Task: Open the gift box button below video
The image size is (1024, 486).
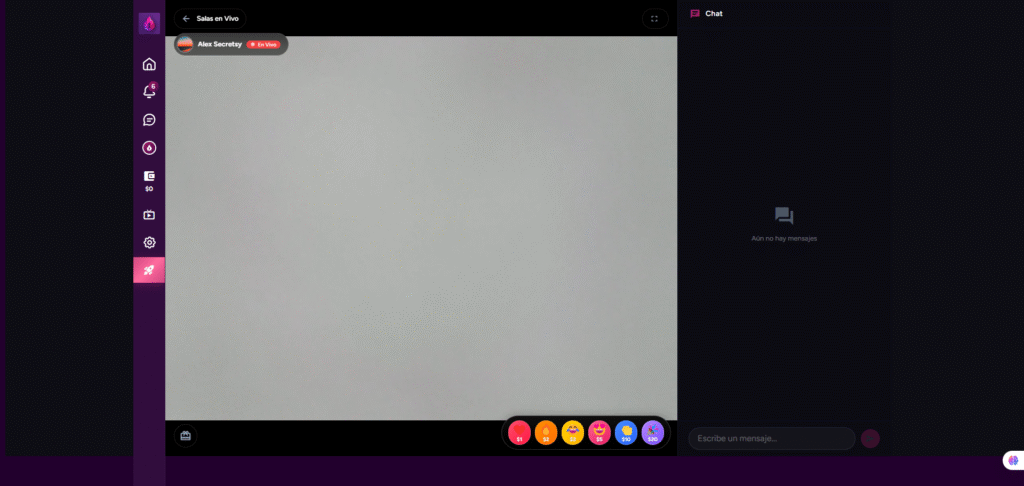Action: click(x=185, y=435)
